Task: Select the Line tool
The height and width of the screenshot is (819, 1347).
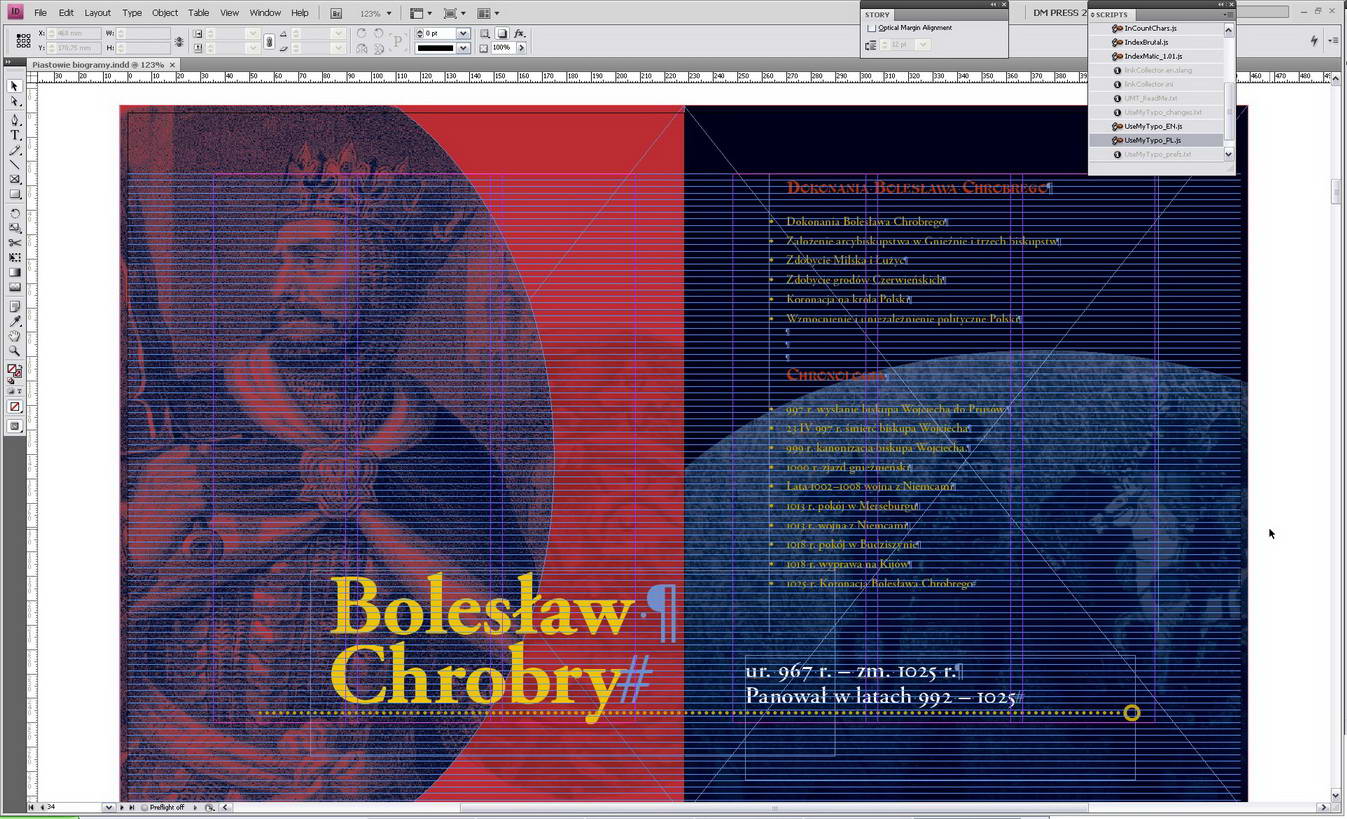Action: point(14,165)
